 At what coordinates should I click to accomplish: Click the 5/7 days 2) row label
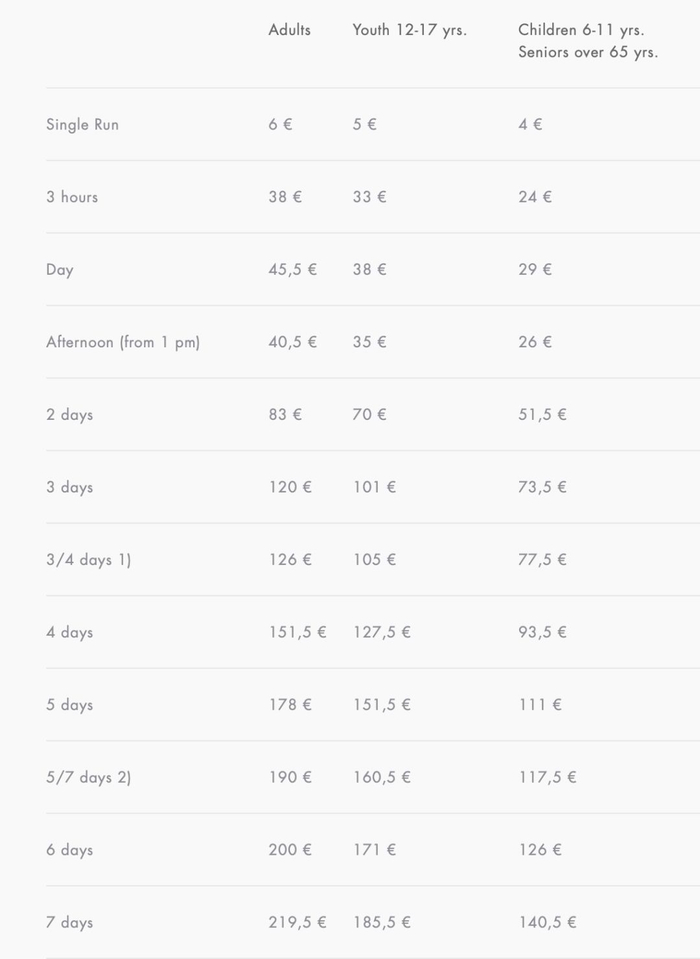point(88,777)
